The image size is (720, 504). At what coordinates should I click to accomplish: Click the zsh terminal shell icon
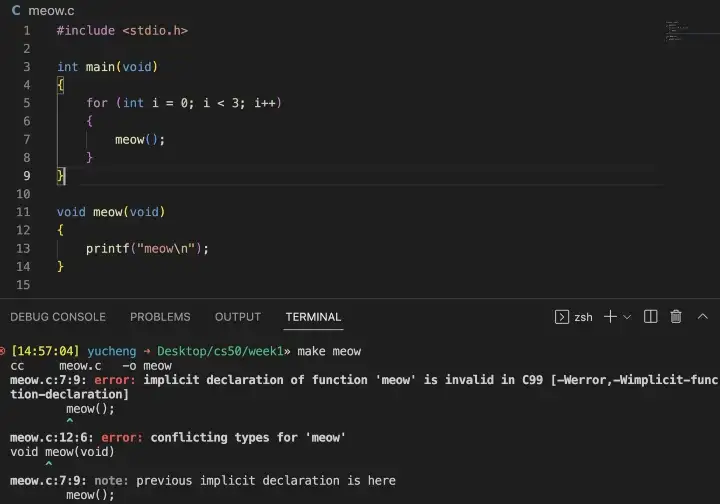(x=562, y=317)
